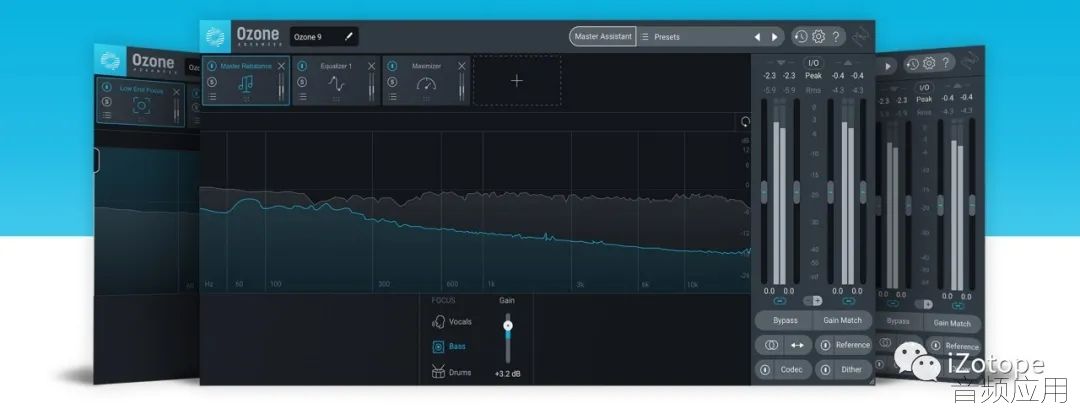Solo the Maximizer module
Screen dimensions: 1080x414
point(393,82)
